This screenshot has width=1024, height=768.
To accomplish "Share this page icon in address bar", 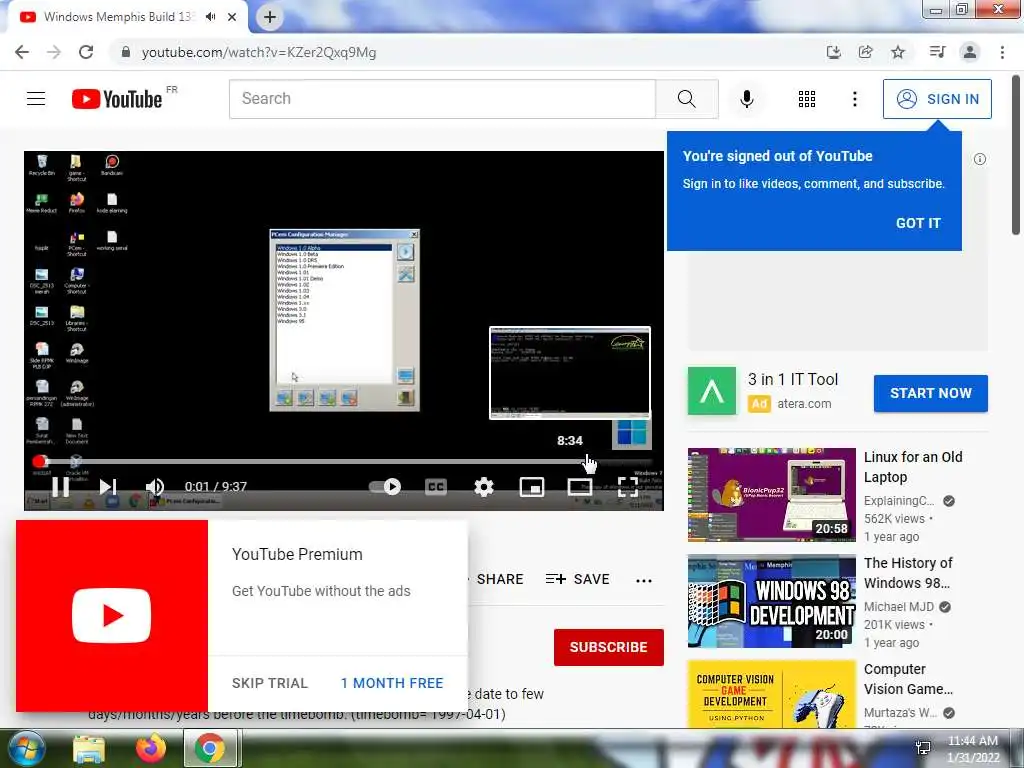I will tap(865, 52).
